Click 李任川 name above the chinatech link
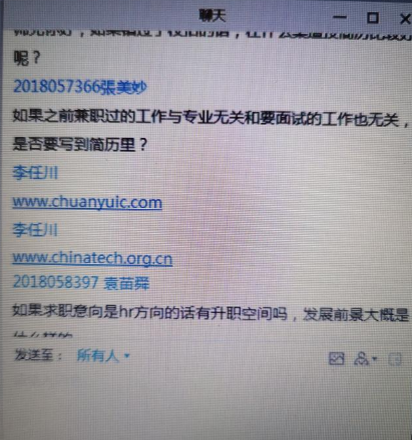This screenshot has height=442, width=414. [x=35, y=230]
